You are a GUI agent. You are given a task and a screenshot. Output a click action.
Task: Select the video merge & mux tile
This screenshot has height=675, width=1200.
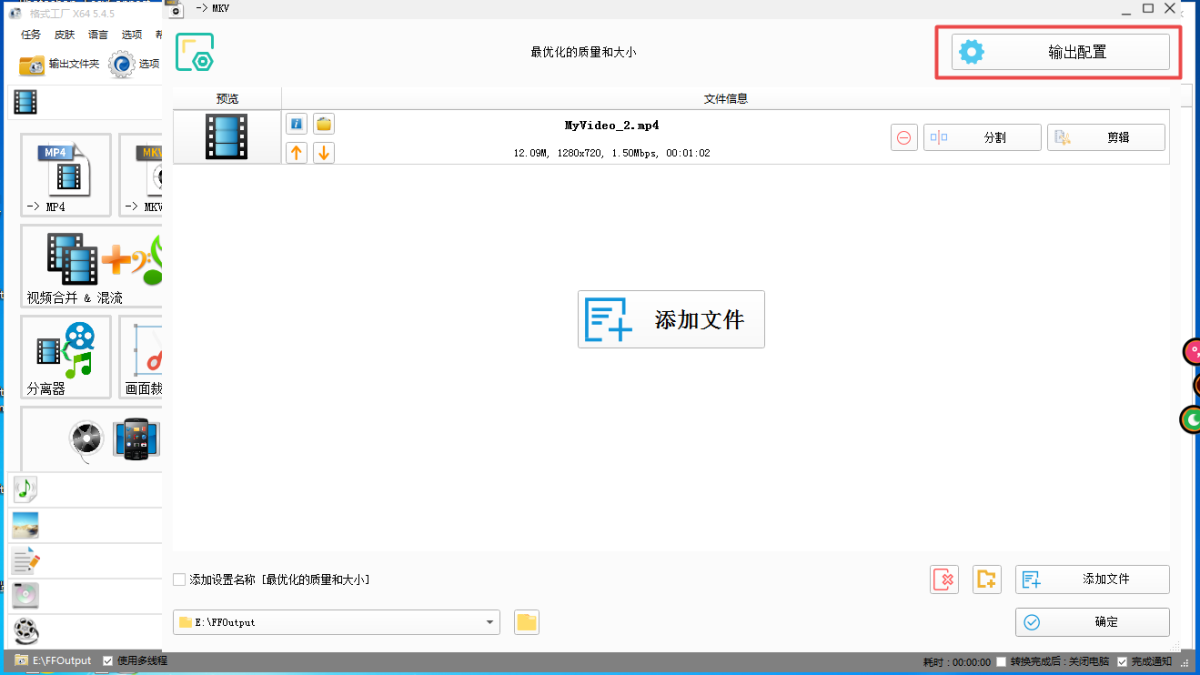pyautogui.click(x=92, y=265)
